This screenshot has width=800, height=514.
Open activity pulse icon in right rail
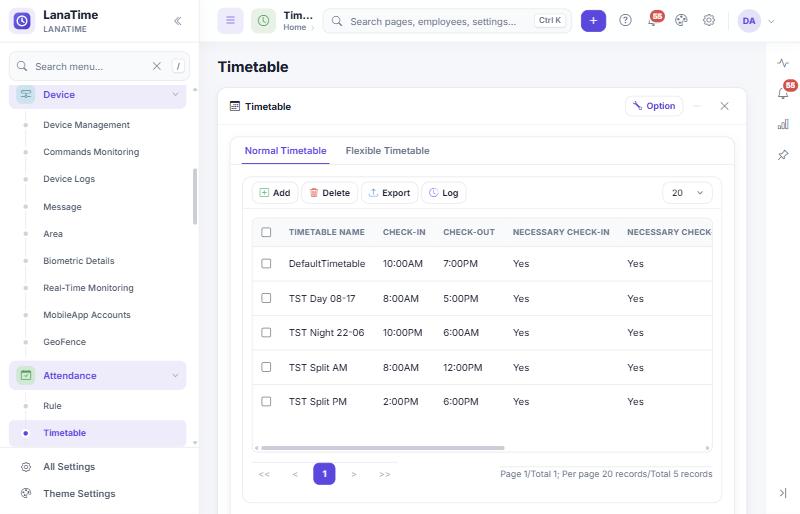pos(783,63)
